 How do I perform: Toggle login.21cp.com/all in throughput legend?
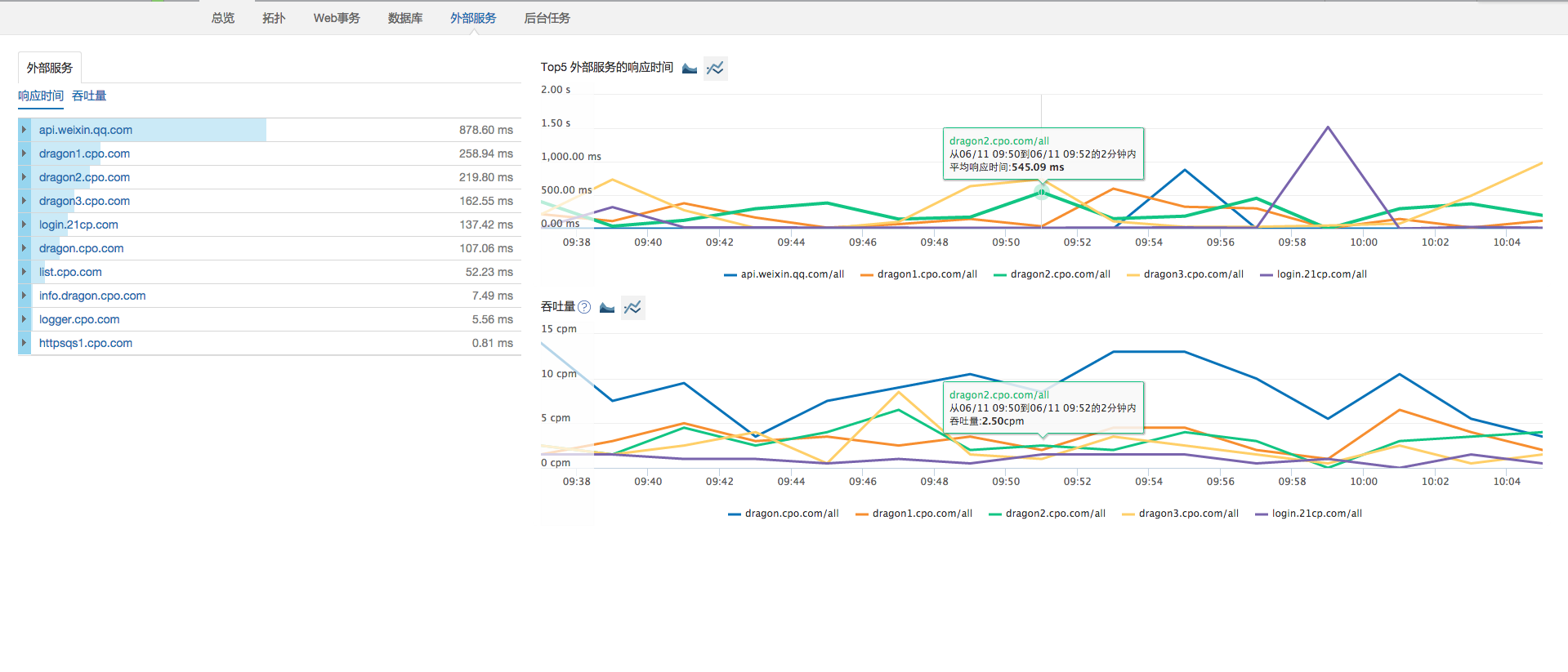pyautogui.click(x=1308, y=514)
